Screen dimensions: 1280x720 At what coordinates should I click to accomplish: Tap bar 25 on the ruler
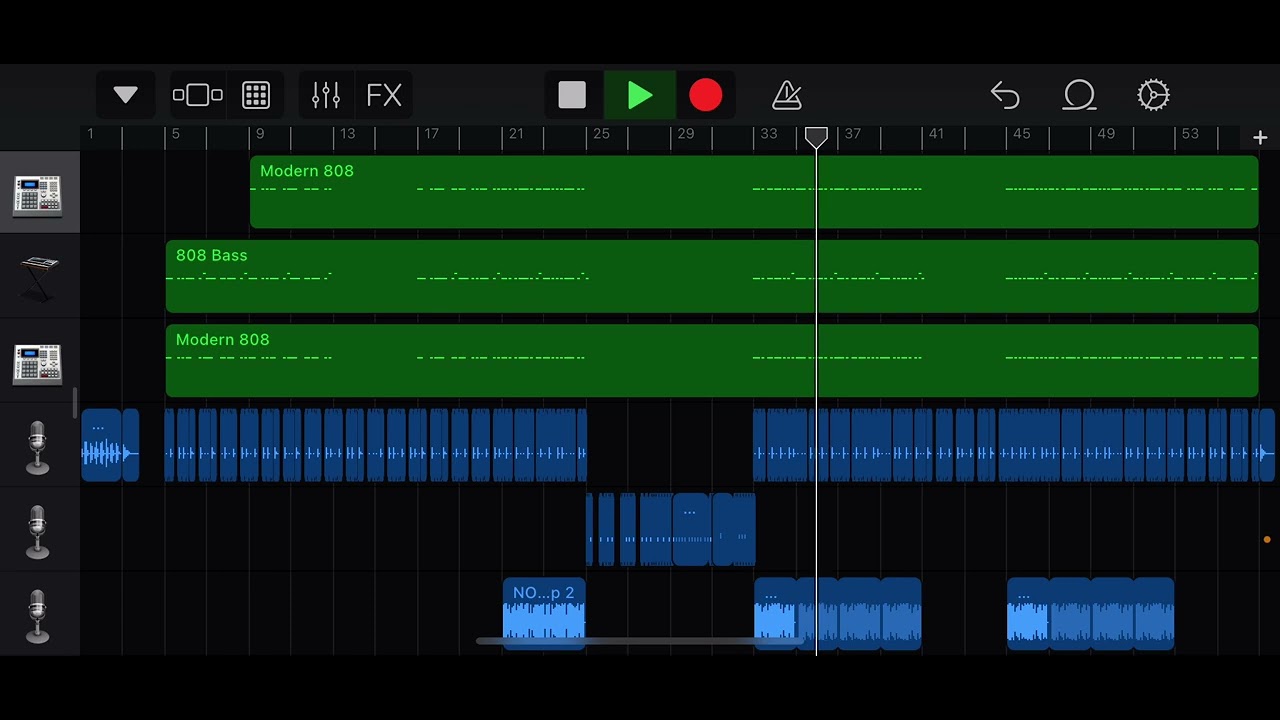tap(601, 134)
